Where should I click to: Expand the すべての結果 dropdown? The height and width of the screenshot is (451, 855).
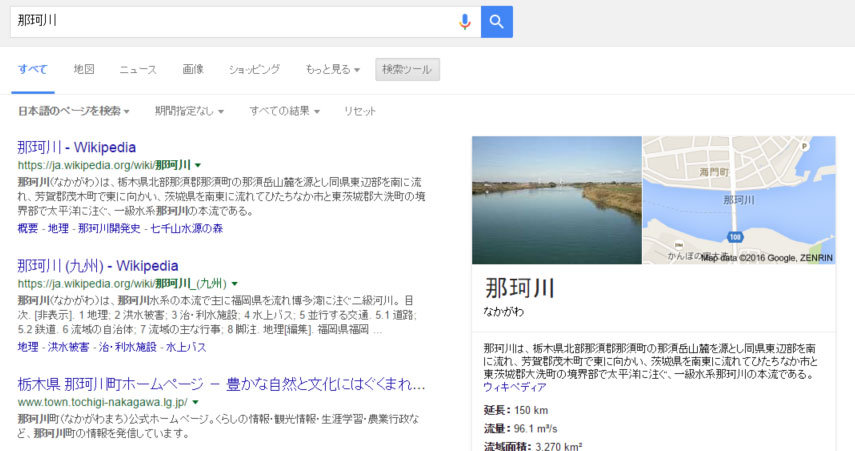coord(285,111)
